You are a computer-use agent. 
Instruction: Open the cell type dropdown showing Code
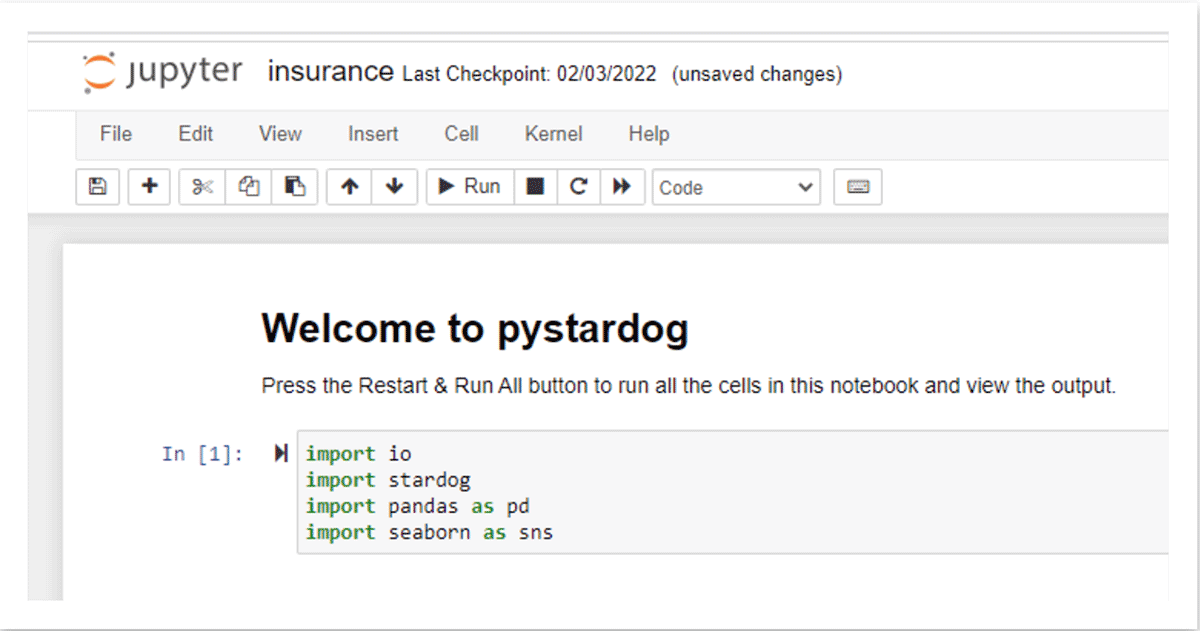[x=736, y=186]
